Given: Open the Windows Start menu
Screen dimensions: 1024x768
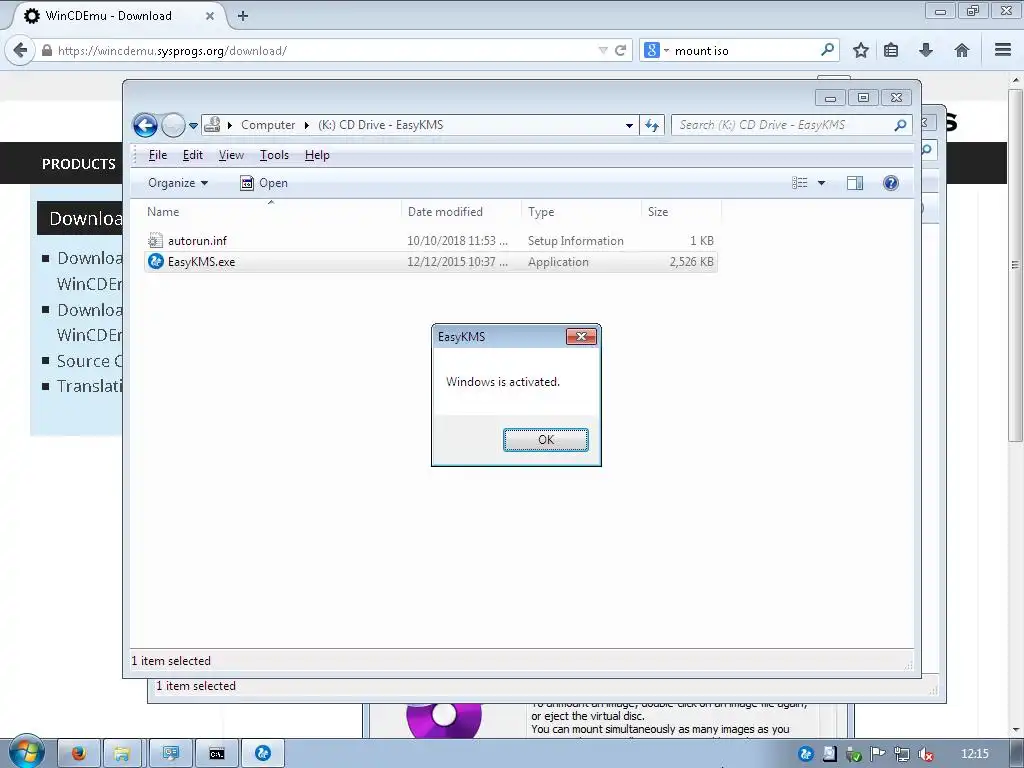Looking at the screenshot, I should point(26,752).
